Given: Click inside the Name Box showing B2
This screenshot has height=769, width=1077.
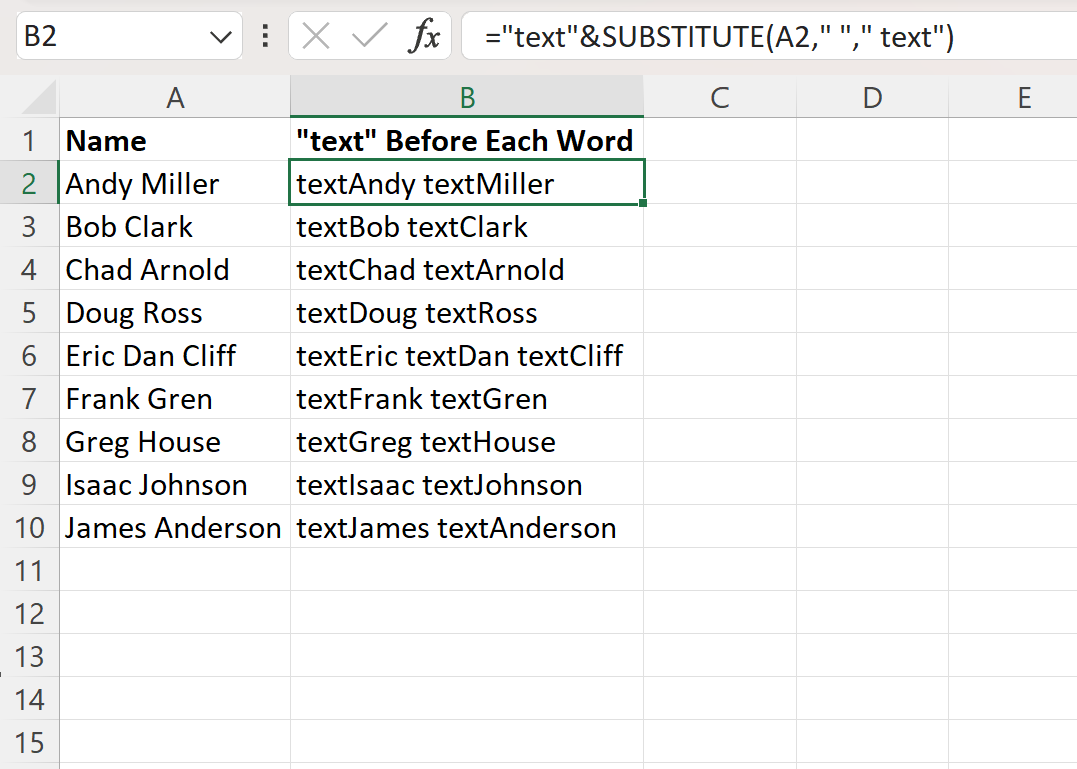Looking at the screenshot, I should pyautogui.click(x=110, y=37).
